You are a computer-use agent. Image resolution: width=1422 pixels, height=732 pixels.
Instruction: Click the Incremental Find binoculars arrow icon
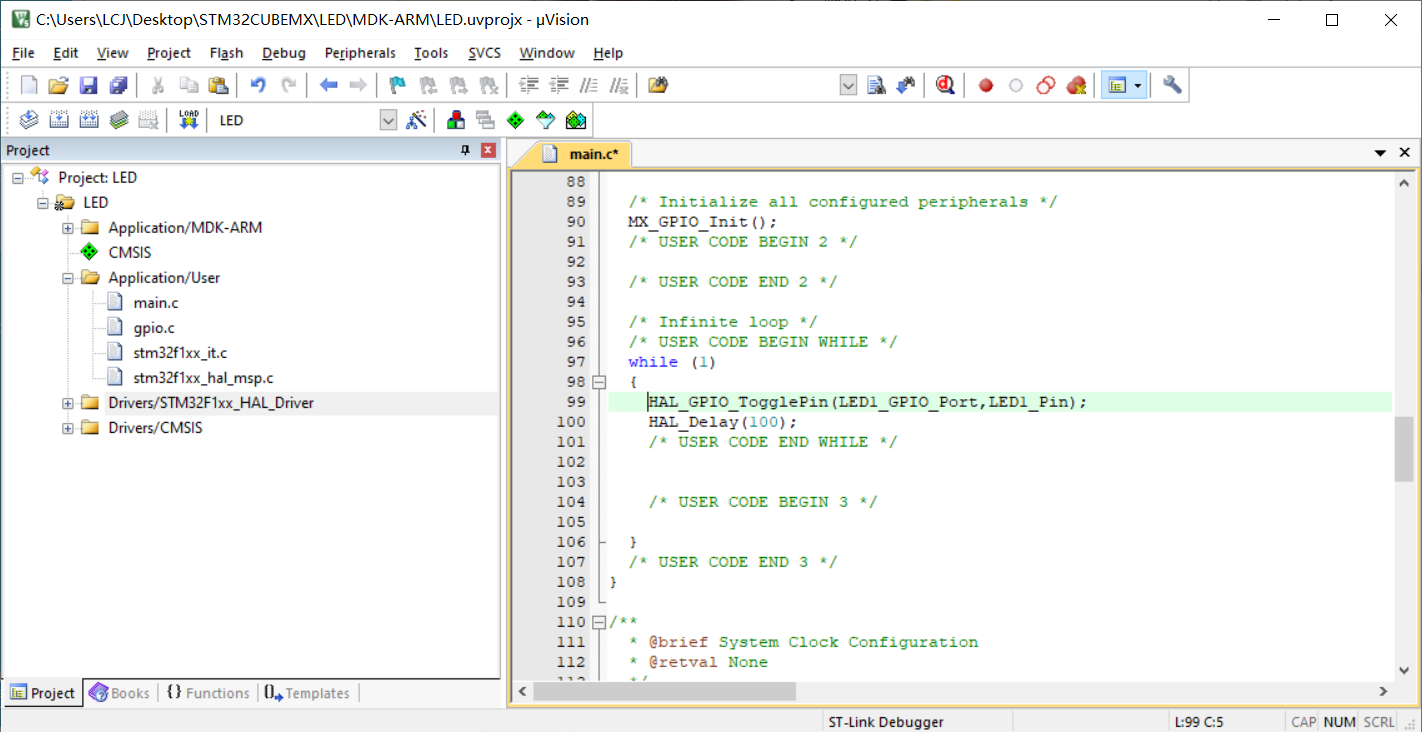tap(906, 85)
